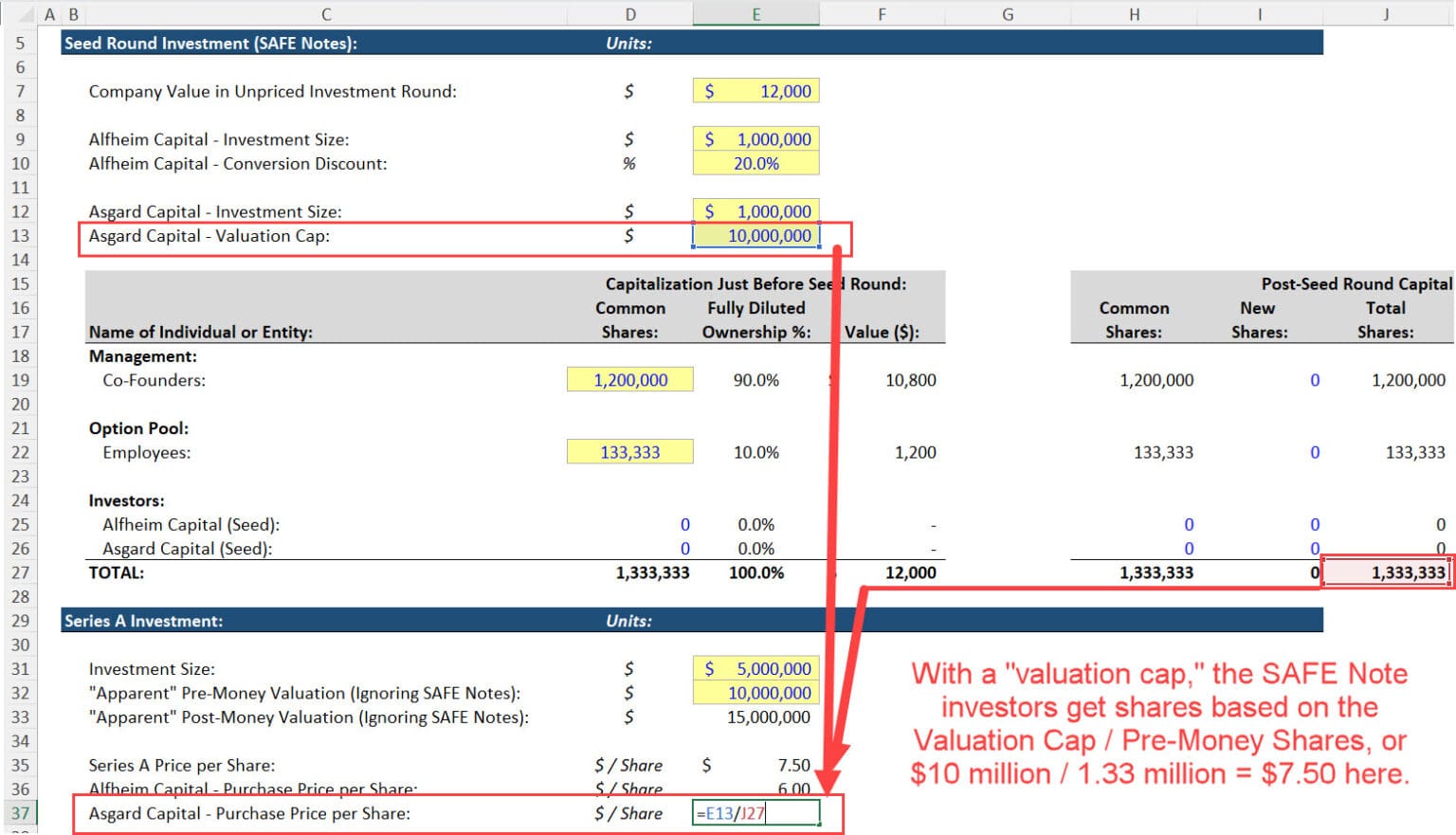The image size is (1456, 835).
Task: Select column J header
Action: tap(1386, 14)
